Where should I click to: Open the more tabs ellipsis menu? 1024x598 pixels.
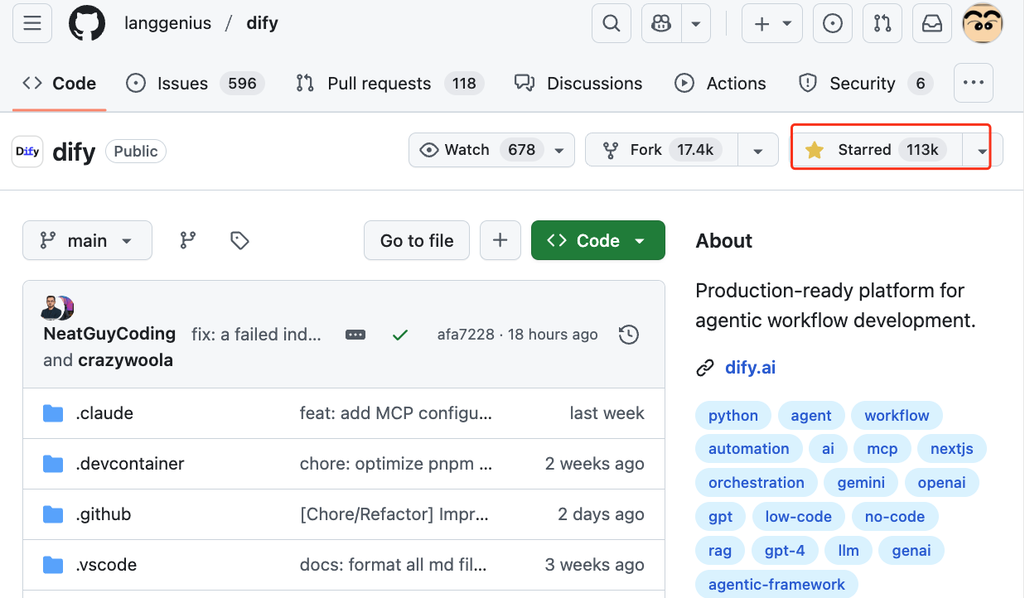[974, 83]
